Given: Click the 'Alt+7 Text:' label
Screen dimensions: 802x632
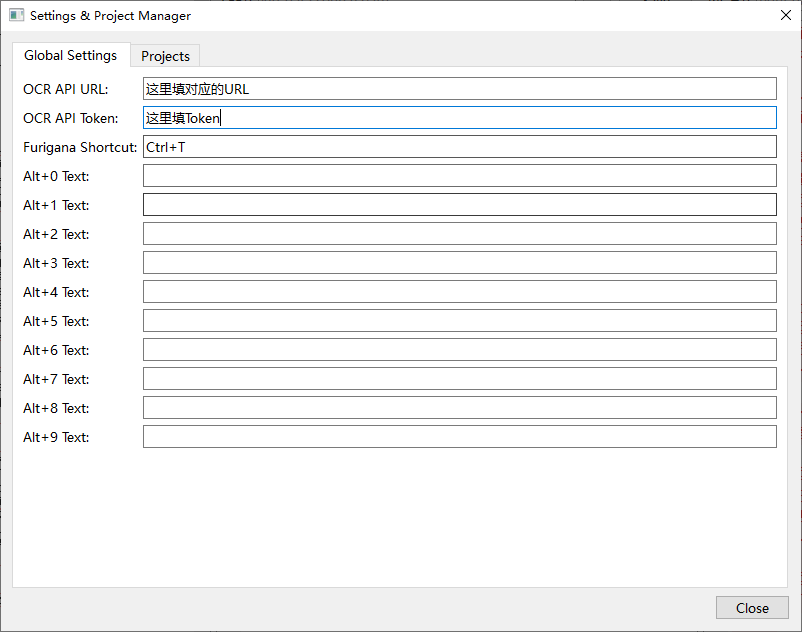Looking at the screenshot, I should coord(56,379).
